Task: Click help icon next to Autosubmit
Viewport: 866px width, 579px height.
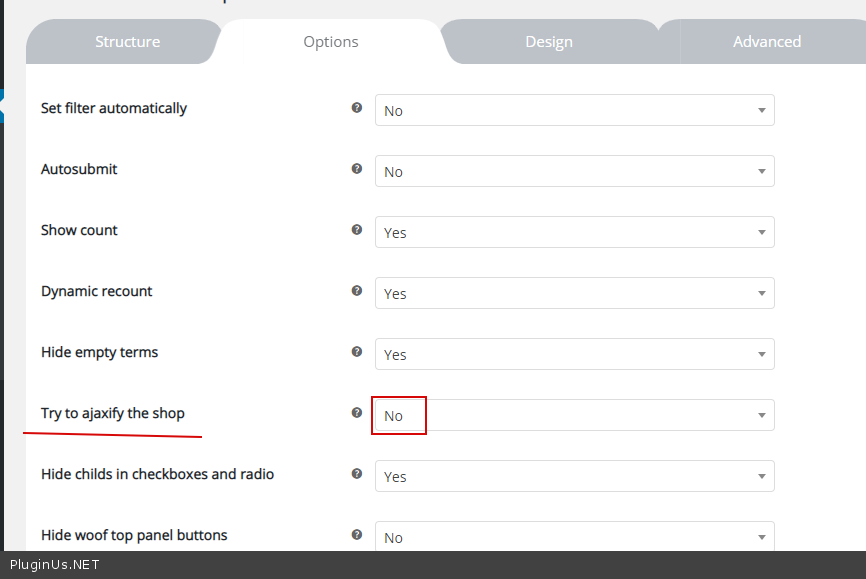Action: pyautogui.click(x=357, y=169)
